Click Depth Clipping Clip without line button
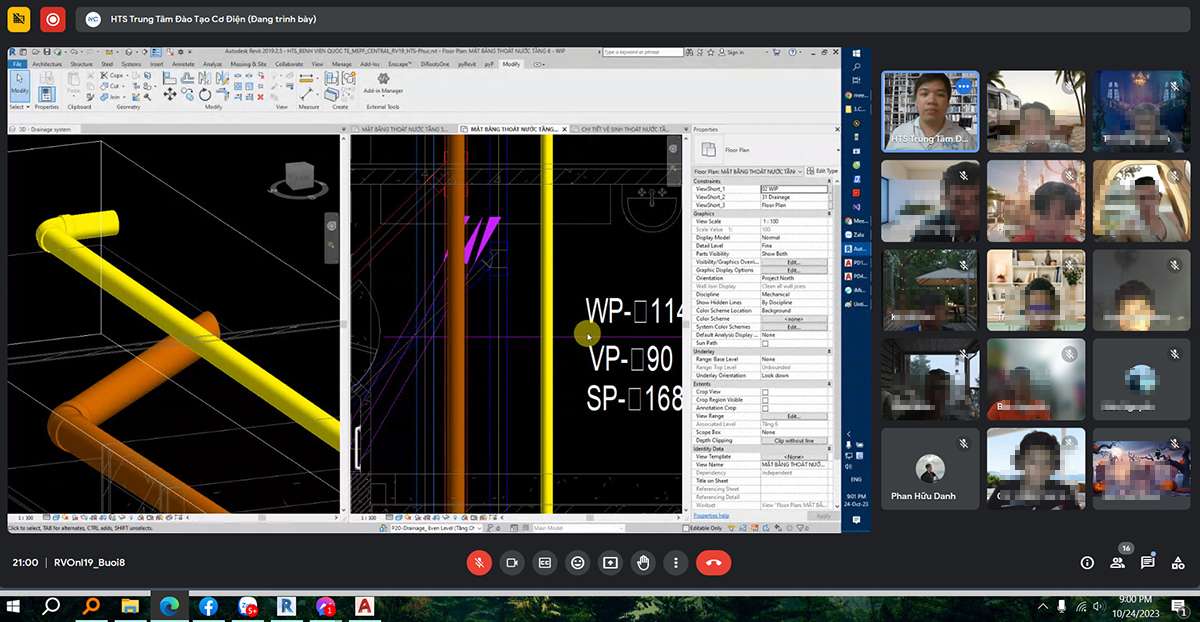Image resolution: width=1200 pixels, height=622 pixels. [x=794, y=440]
